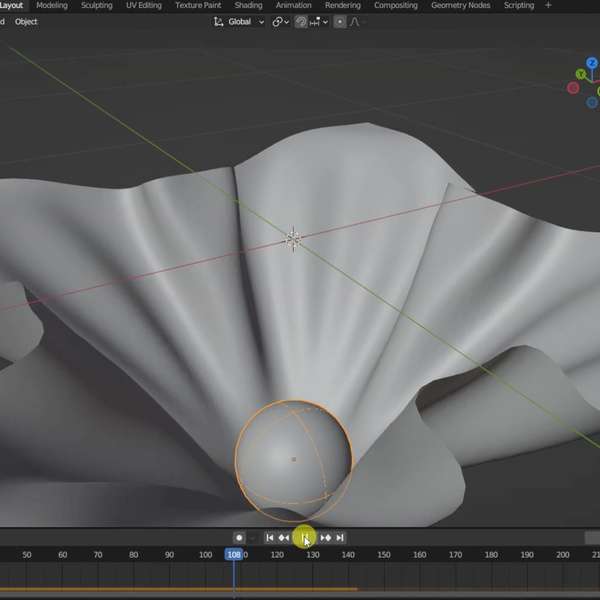This screenshot has height=600, width=600.
Task: Pause the animation playback
Action: point(305,538)
